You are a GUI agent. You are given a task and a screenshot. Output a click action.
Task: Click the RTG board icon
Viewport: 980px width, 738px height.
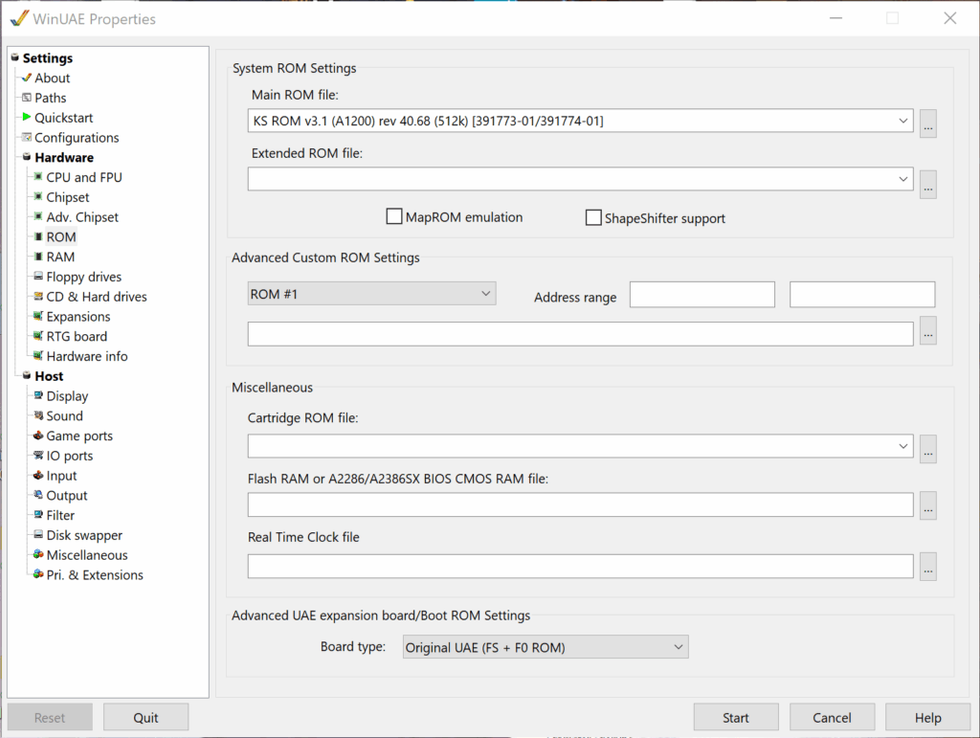[38, 336]
